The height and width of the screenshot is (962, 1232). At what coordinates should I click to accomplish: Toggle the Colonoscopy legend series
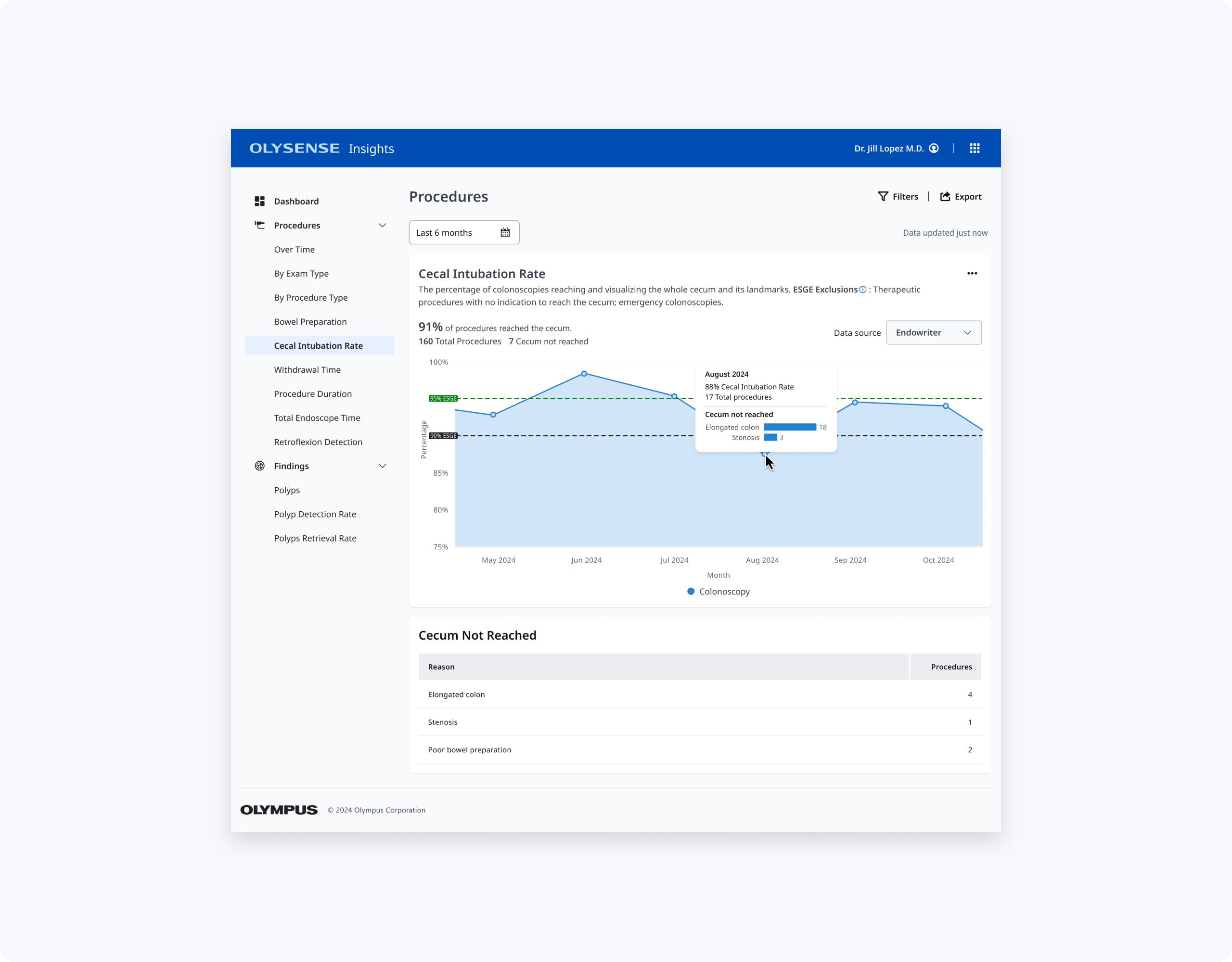coord(718,592)
